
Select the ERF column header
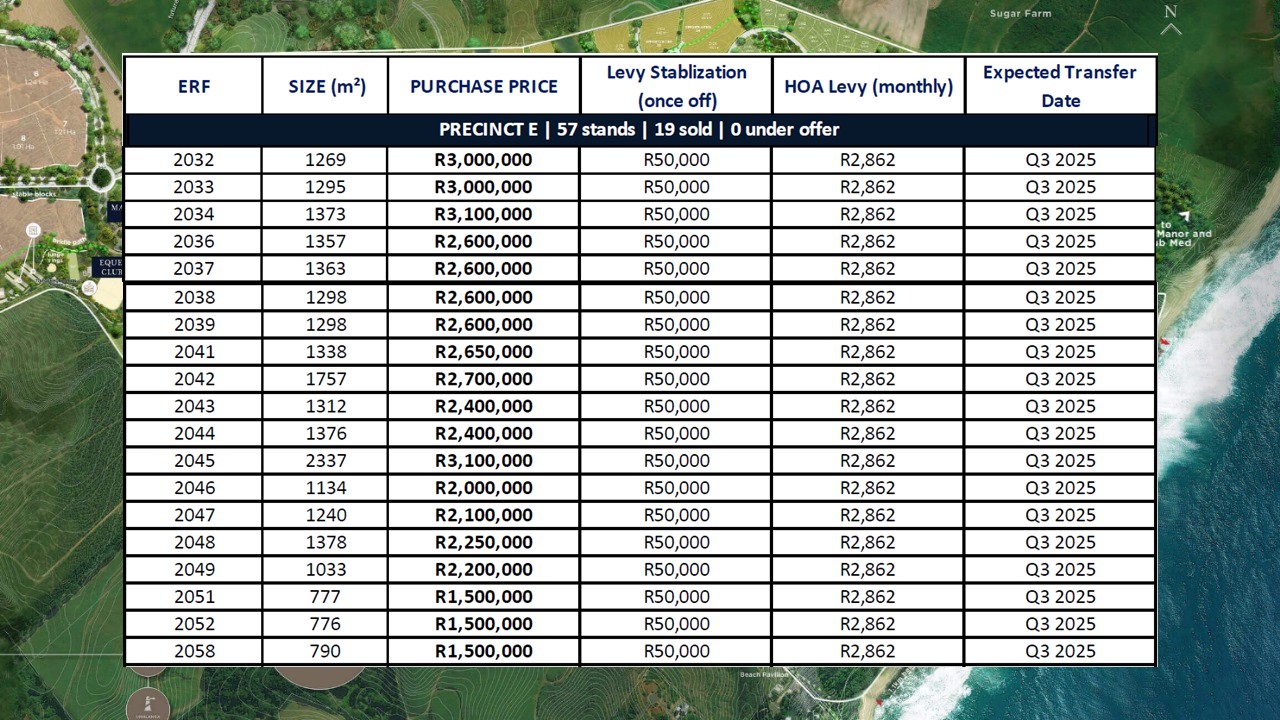[194, 86]
